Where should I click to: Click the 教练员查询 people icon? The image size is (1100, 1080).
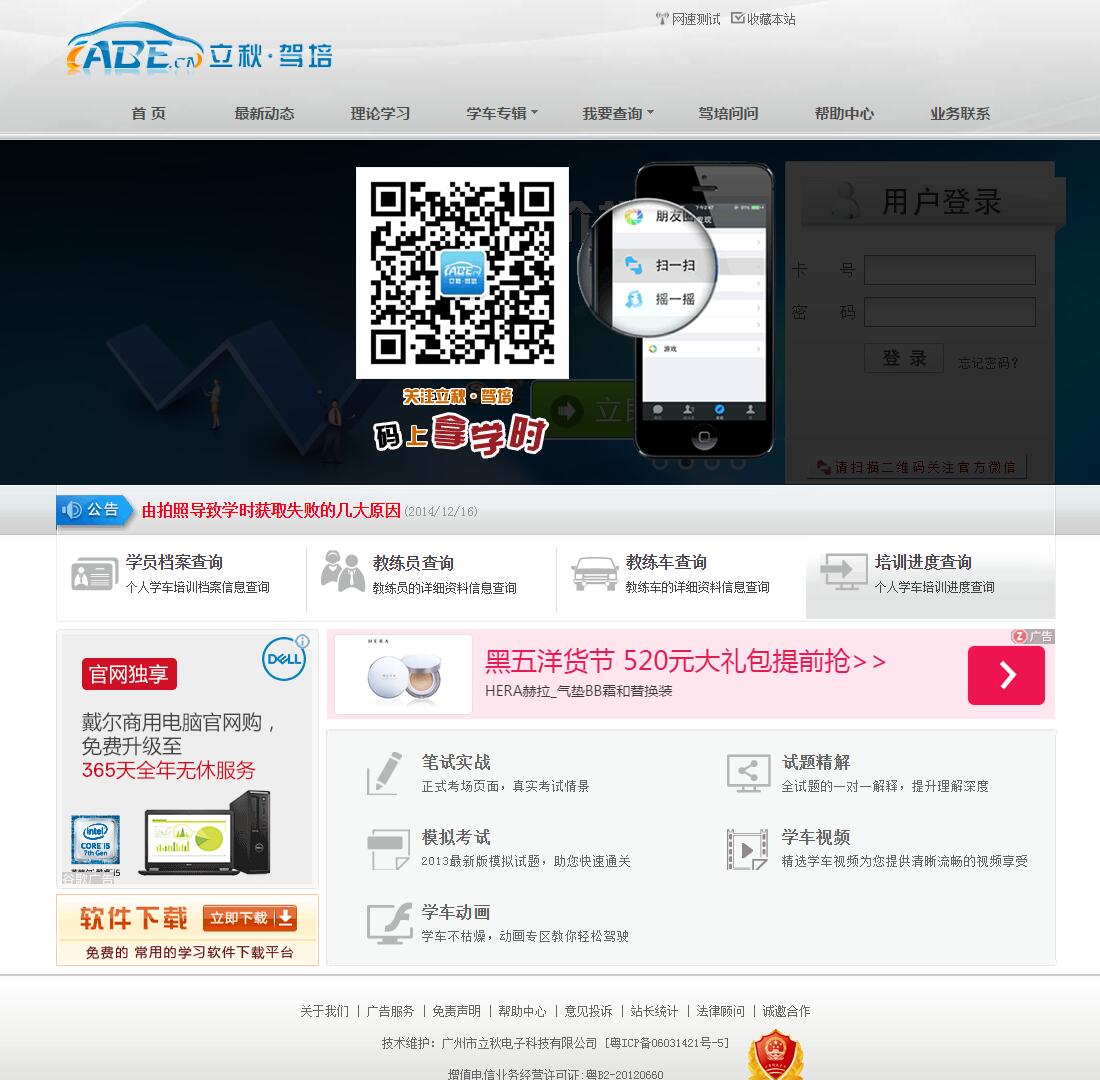coord(343,571)
